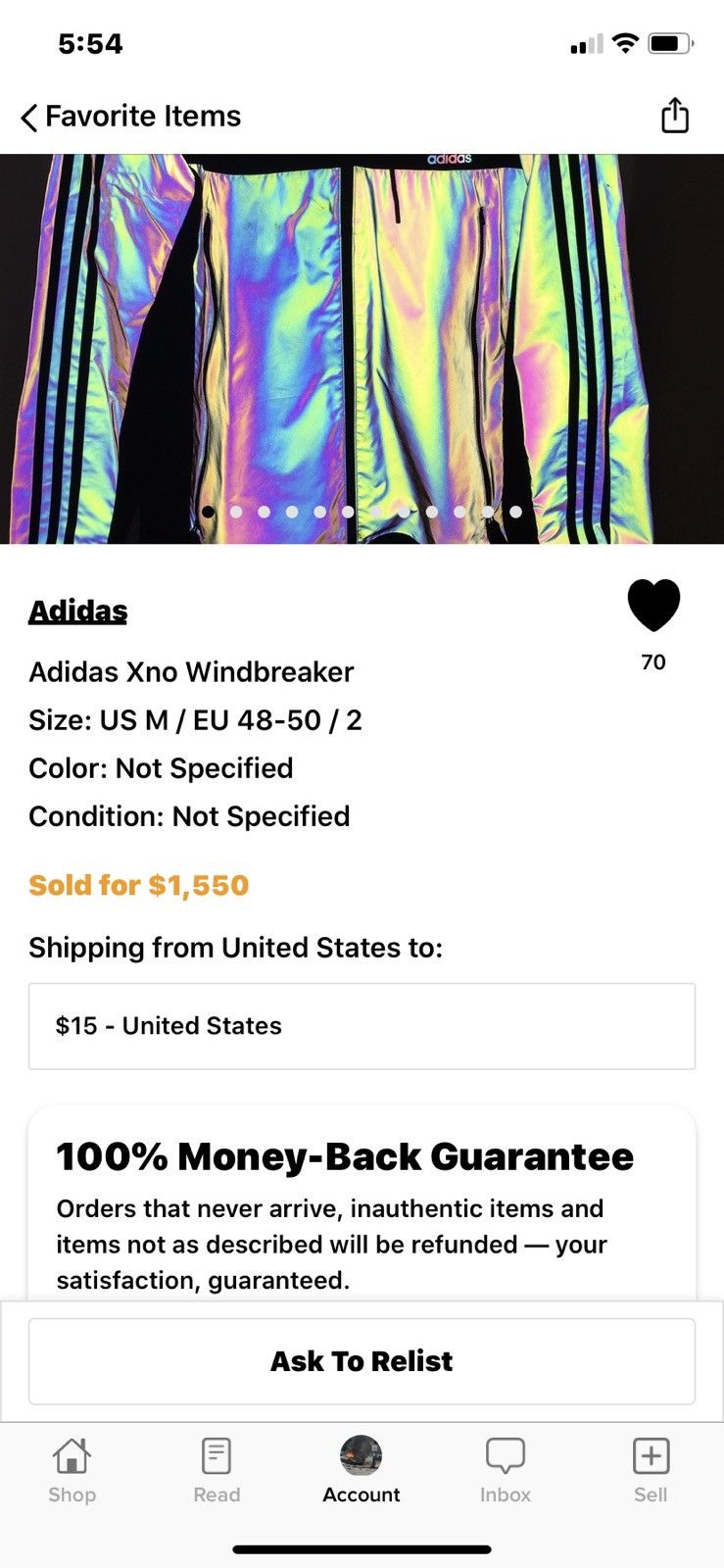The height and width of the screenshot is (1568, 724).
Task: Tap the battery icon in status bar
Action: 670,44
